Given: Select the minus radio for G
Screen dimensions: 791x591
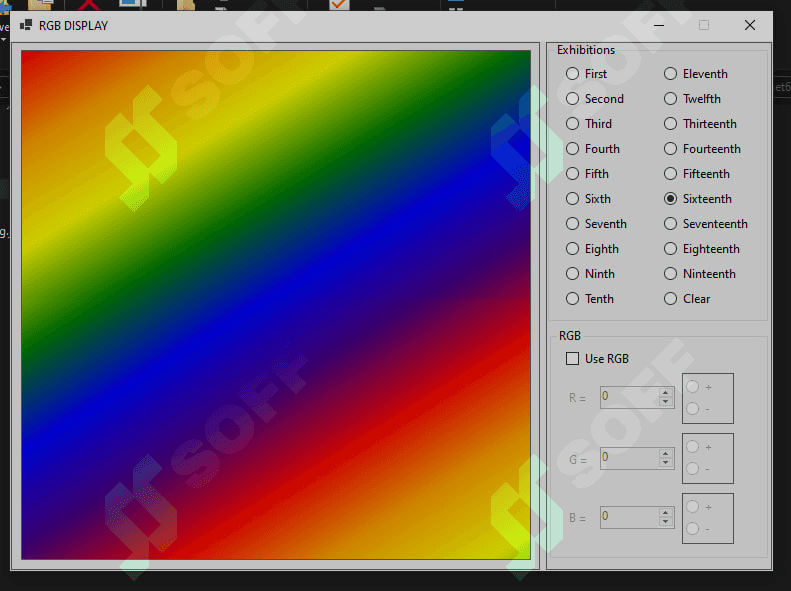Looking at the screenshot, I should pyautogui.click(x=693, y=468).
